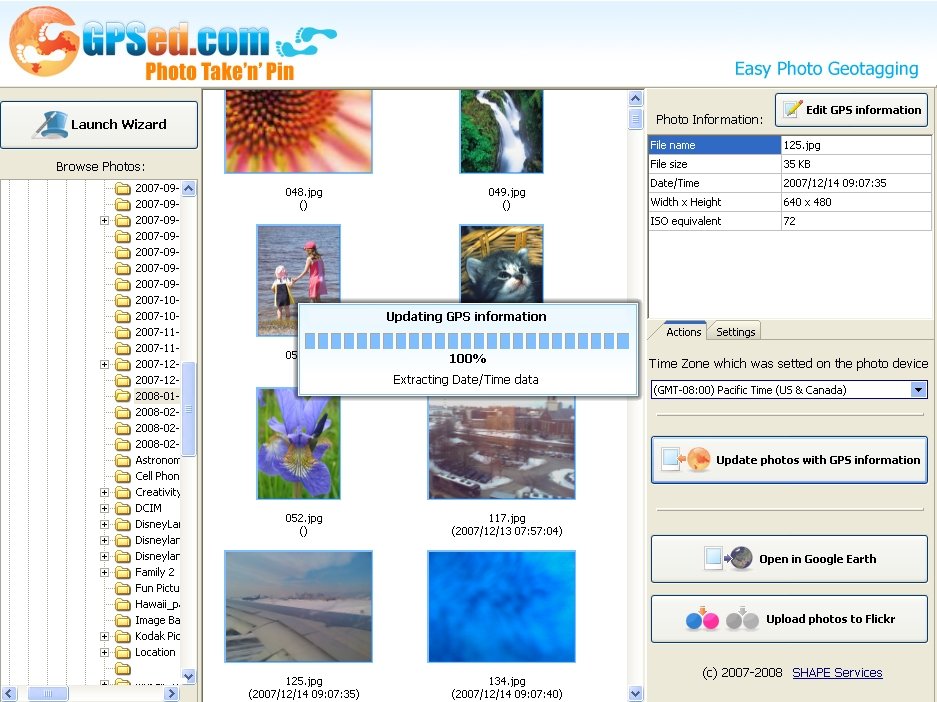This screenshot has height=702, width=937.
Task: Select the 134.jpg blue sky thumbnail
Action: pyautogui.click(x=501, y=606)
